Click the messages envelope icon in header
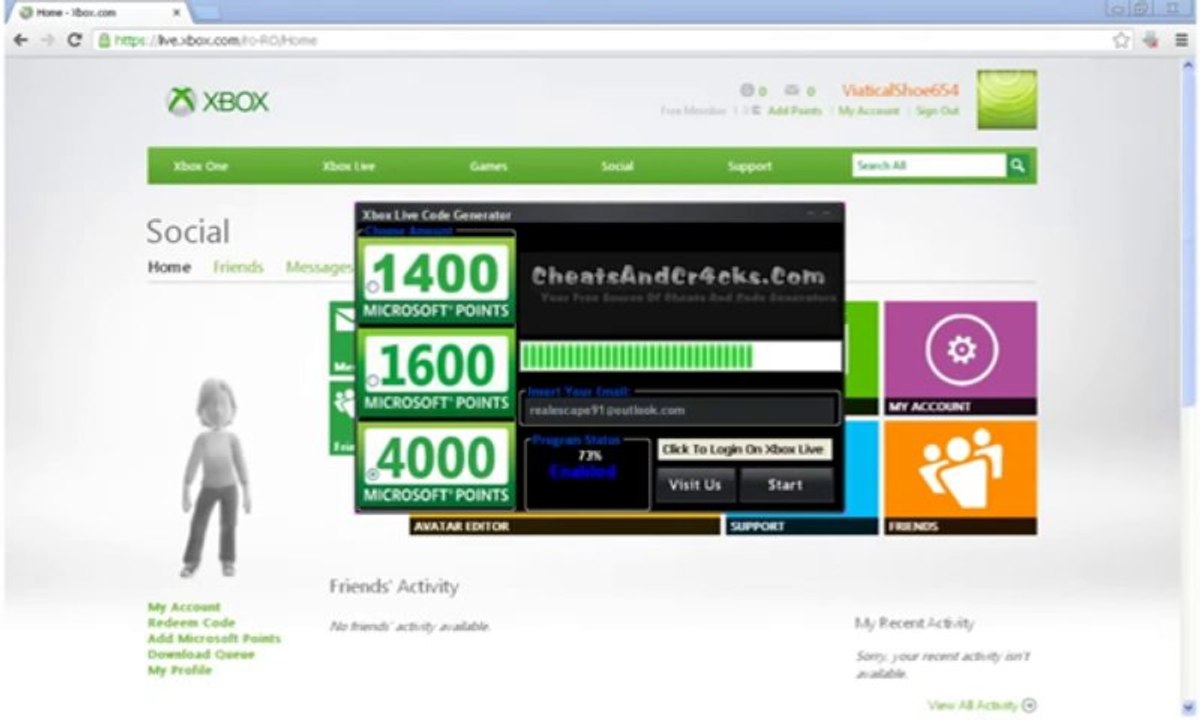 point(792,90)
